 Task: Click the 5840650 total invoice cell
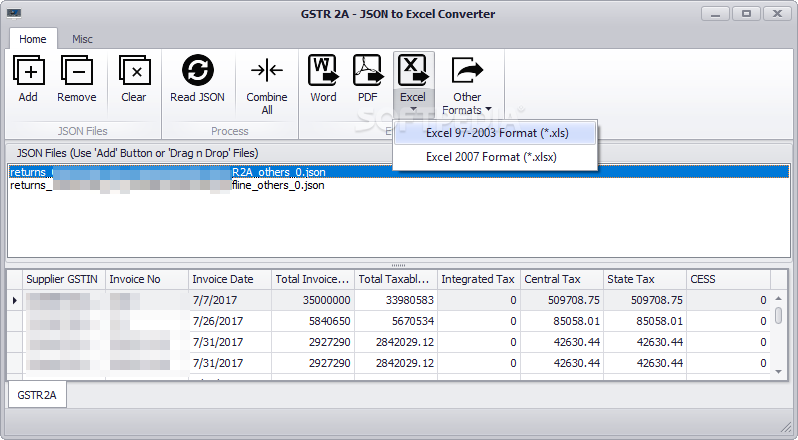coord(312,321)
